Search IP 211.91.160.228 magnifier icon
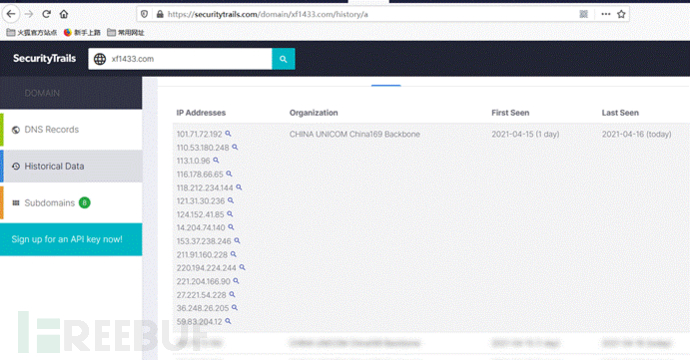This screenshot has height=360, width=690. tap(234, 254)
